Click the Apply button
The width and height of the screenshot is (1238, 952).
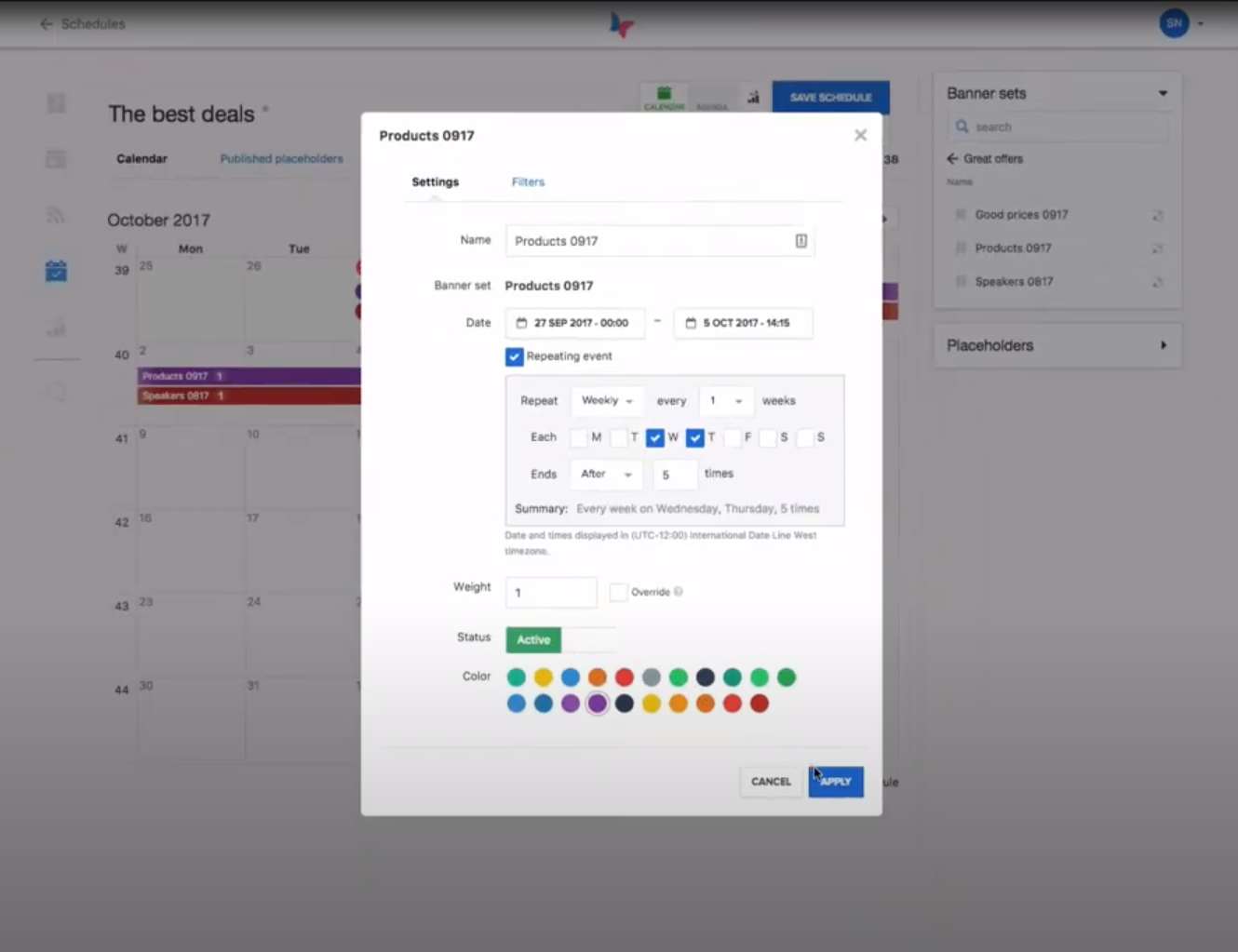click(x=835, y=782)
